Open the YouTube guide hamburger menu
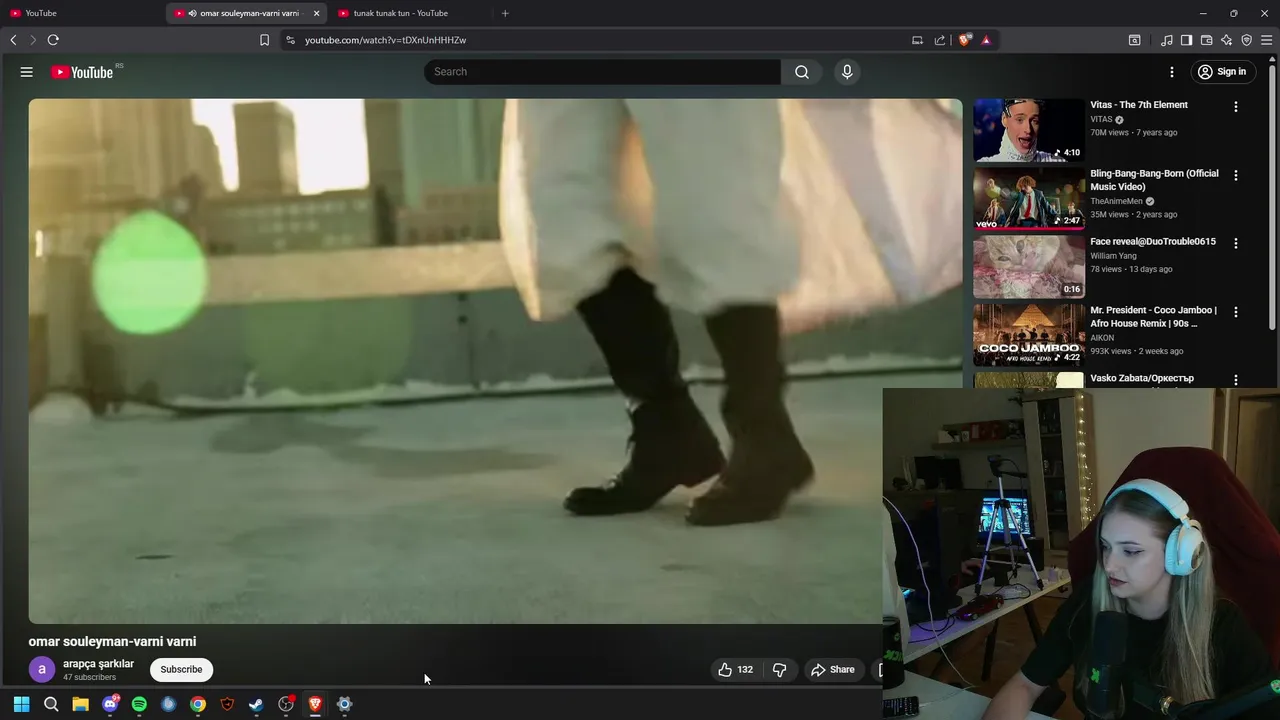This screenshot has height=720, width=1280. click(27, 72)
